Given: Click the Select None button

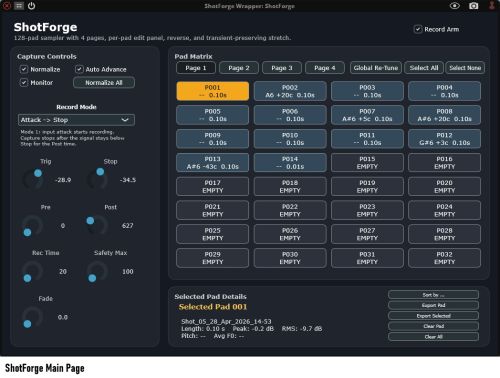Looking at the screenshot, I should pos(465,68).
